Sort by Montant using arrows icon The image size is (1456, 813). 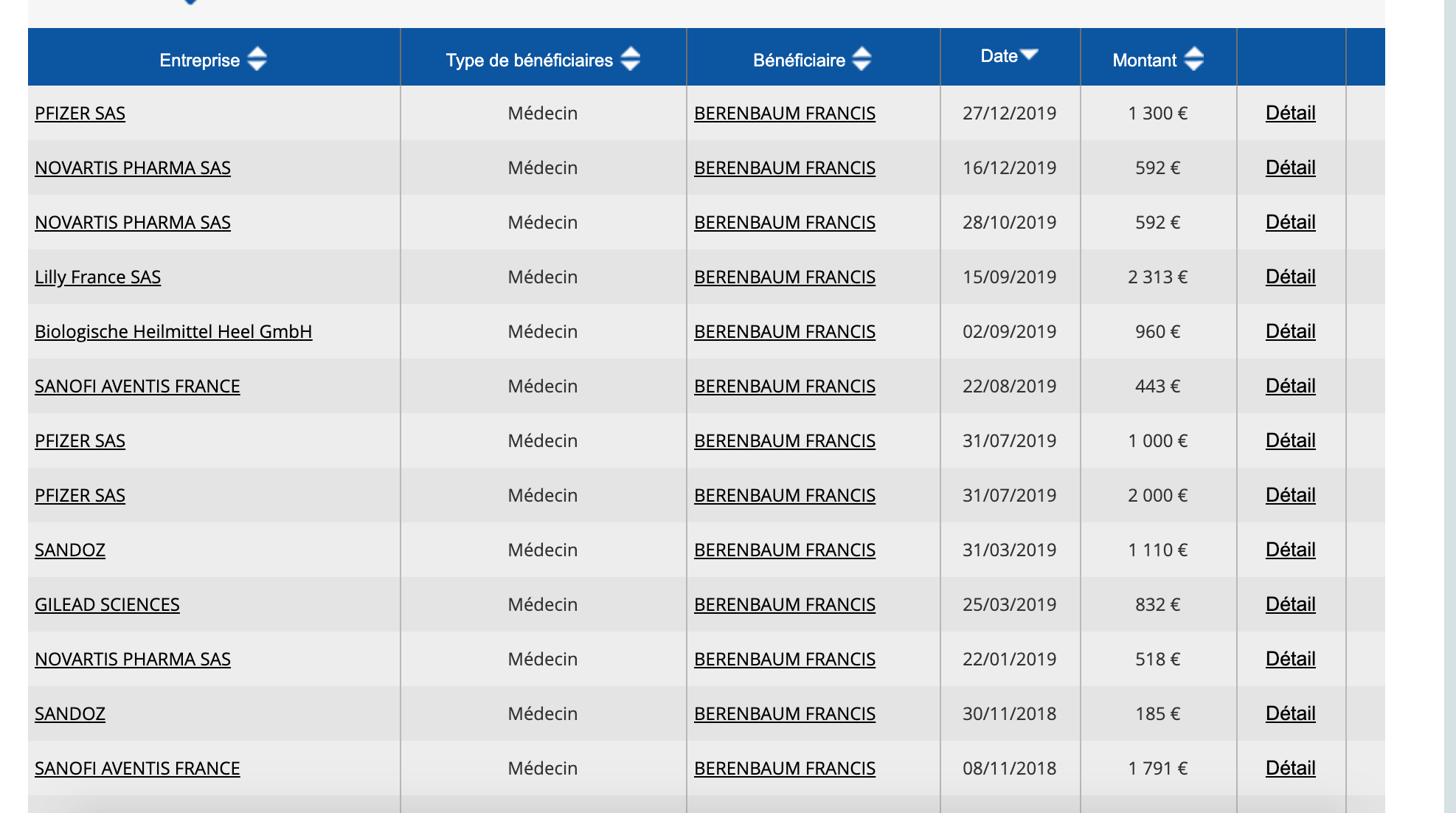point(1194,59)
